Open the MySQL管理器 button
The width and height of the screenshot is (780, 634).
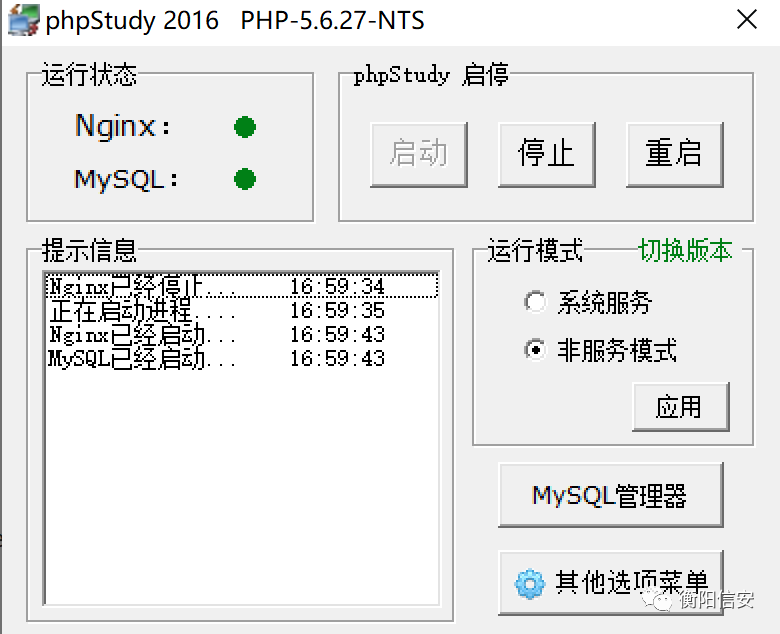[610, 495]
